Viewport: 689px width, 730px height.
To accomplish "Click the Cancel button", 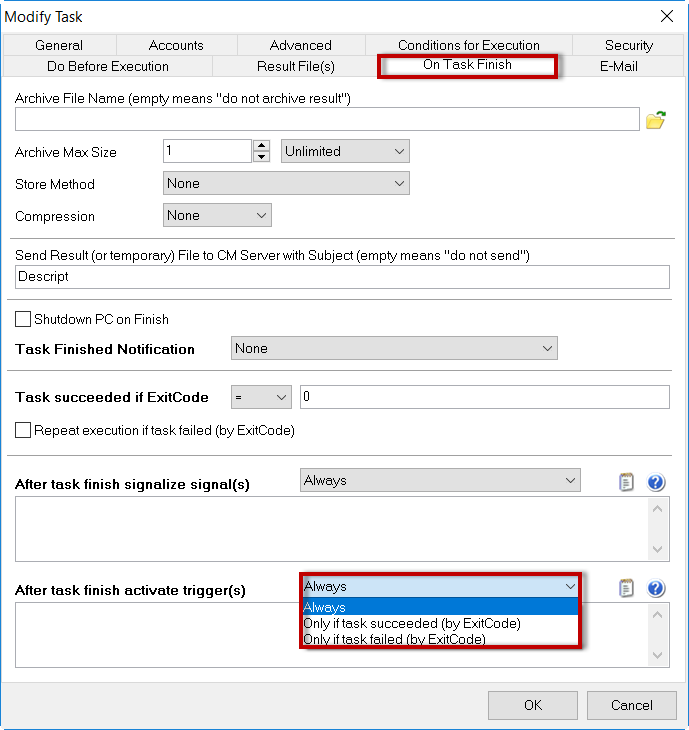I will (x=631, y=705).
